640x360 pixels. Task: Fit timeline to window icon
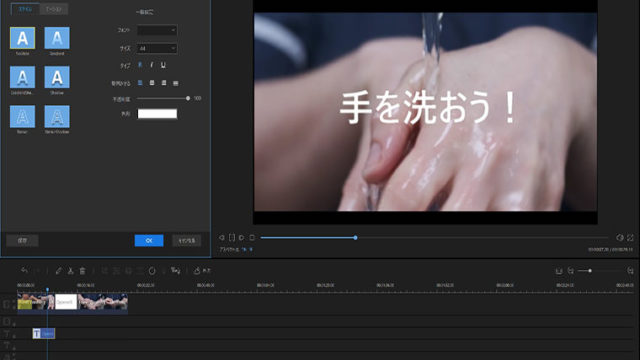[x=559, y=271]
